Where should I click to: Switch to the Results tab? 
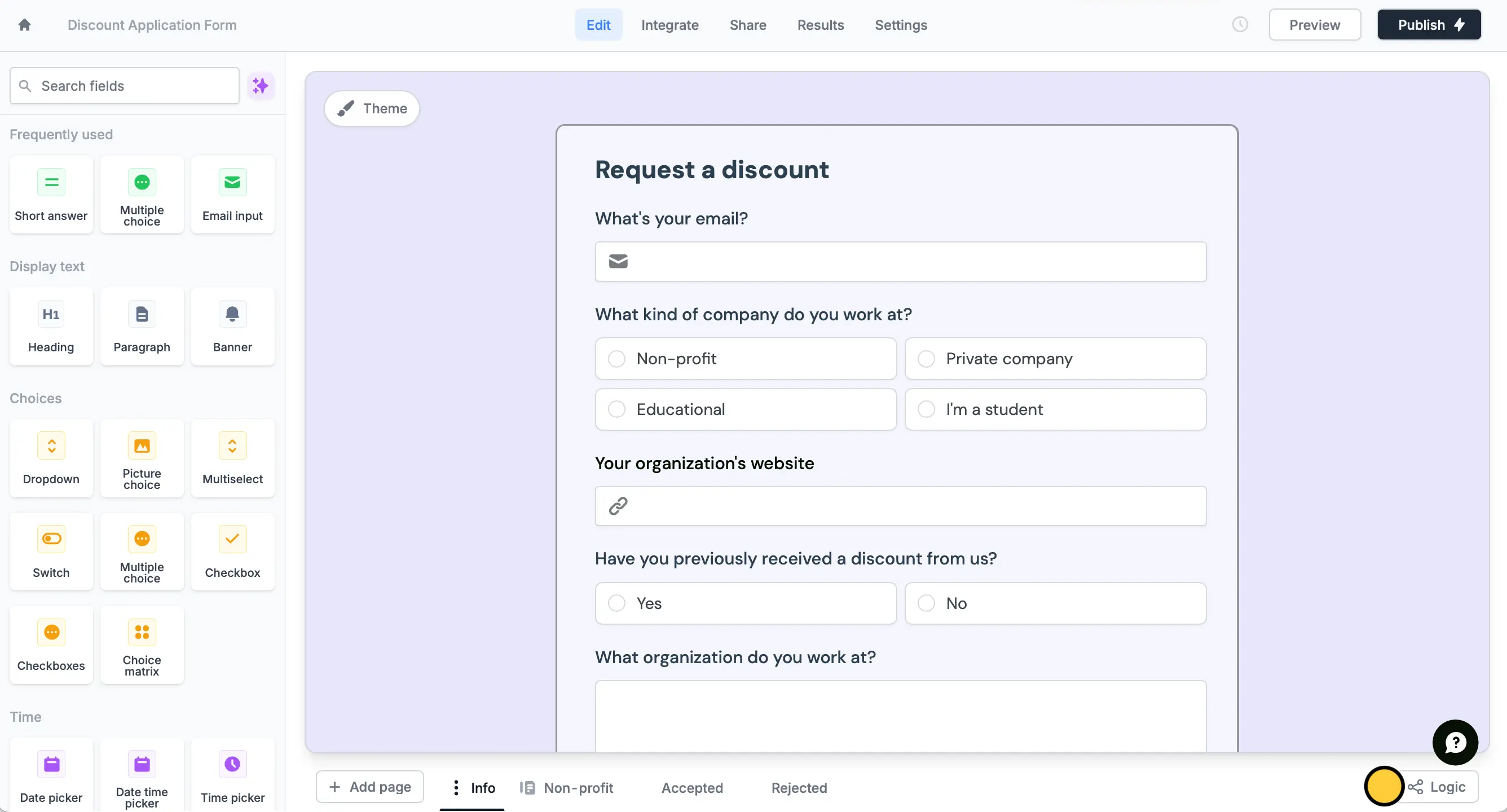click(820, 25)
